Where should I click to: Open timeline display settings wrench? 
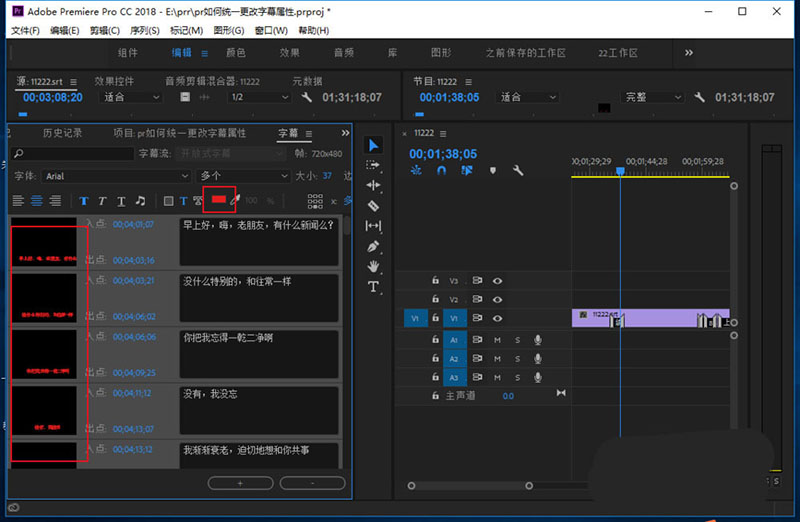518,171
